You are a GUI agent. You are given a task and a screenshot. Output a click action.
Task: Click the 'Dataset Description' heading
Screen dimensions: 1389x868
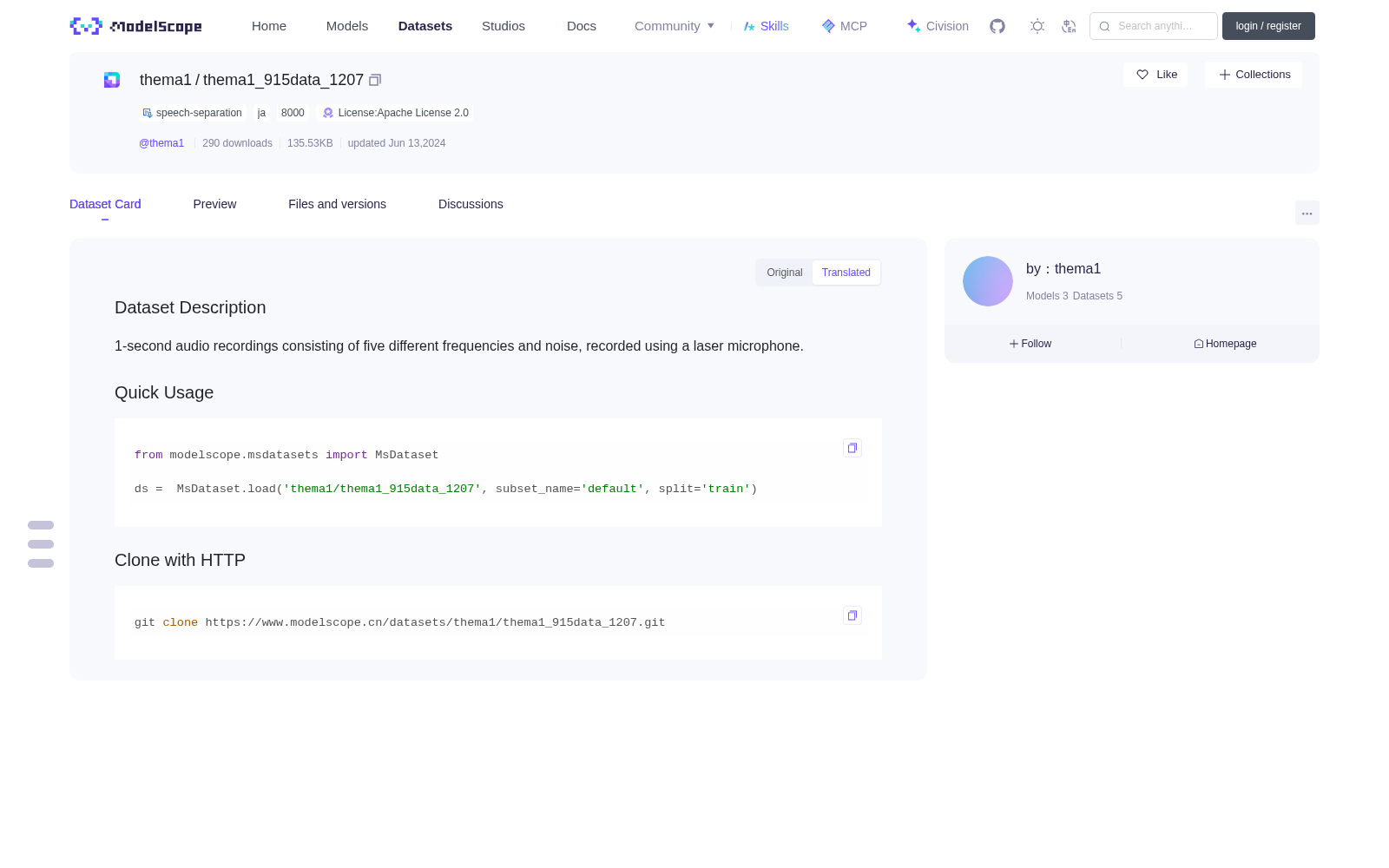click(190, 307)
